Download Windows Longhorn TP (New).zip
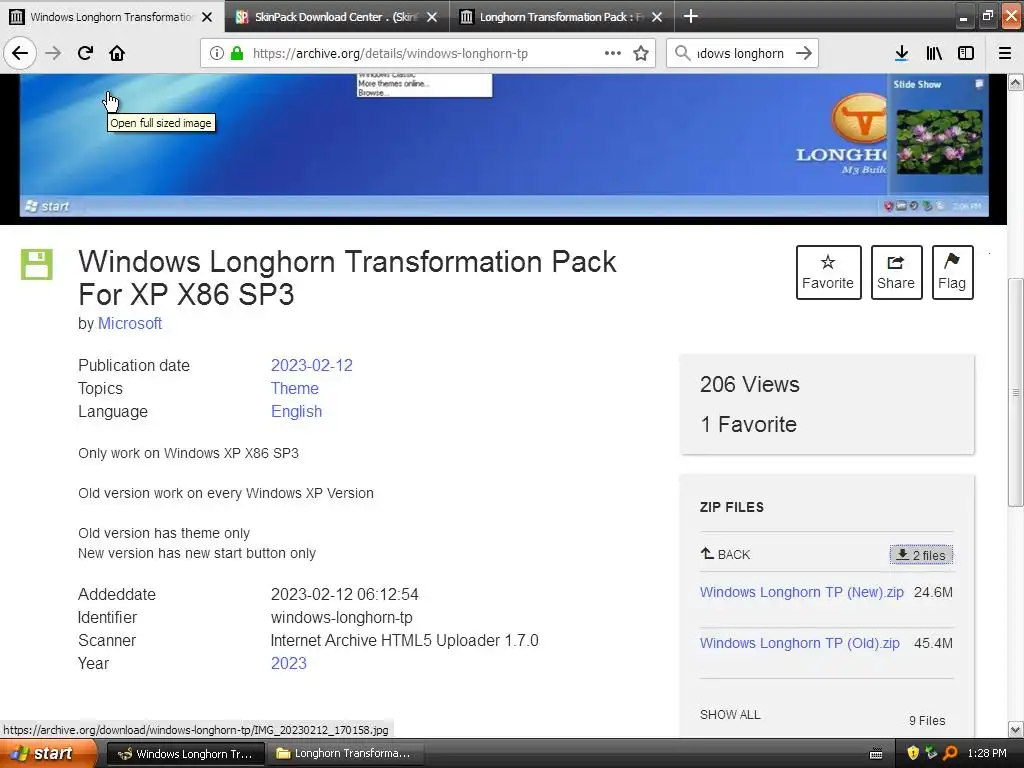This screenshot has width=1024, height=768. [x=801, y=592]
